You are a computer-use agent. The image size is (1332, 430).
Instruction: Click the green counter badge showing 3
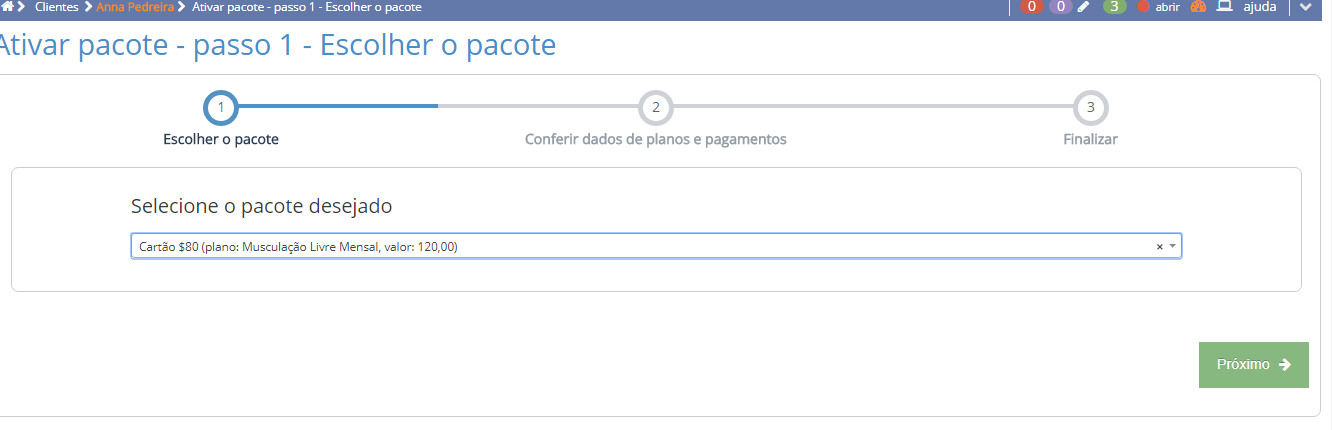pos(1114,7)
